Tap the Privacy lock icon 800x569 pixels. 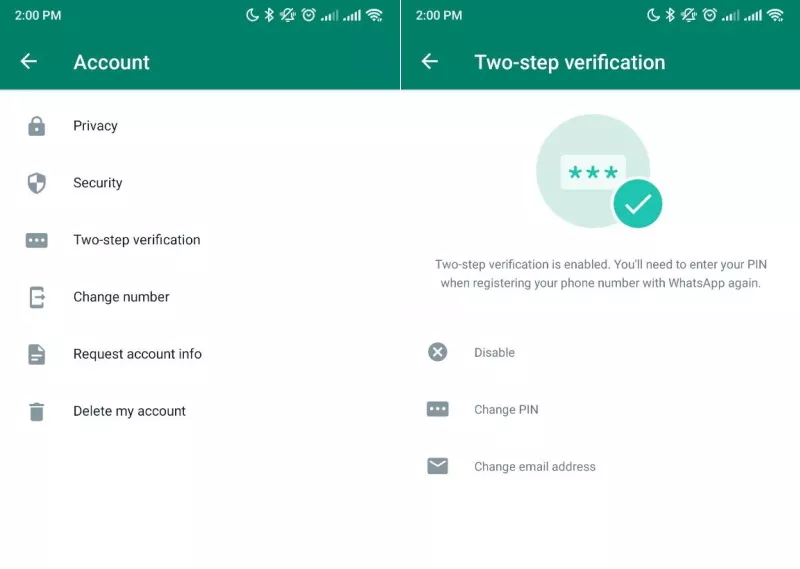37,126
